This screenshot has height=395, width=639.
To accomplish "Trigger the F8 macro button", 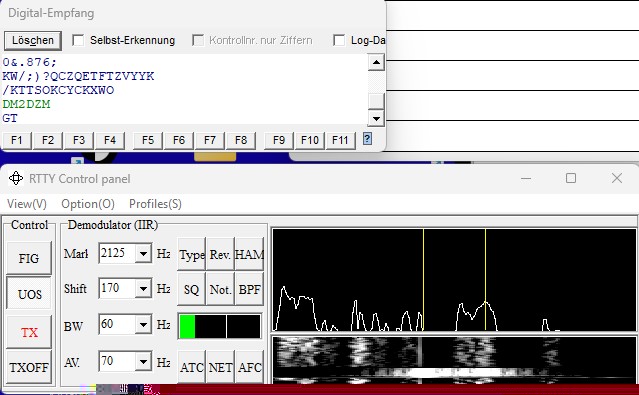I will tap(241, 141).
